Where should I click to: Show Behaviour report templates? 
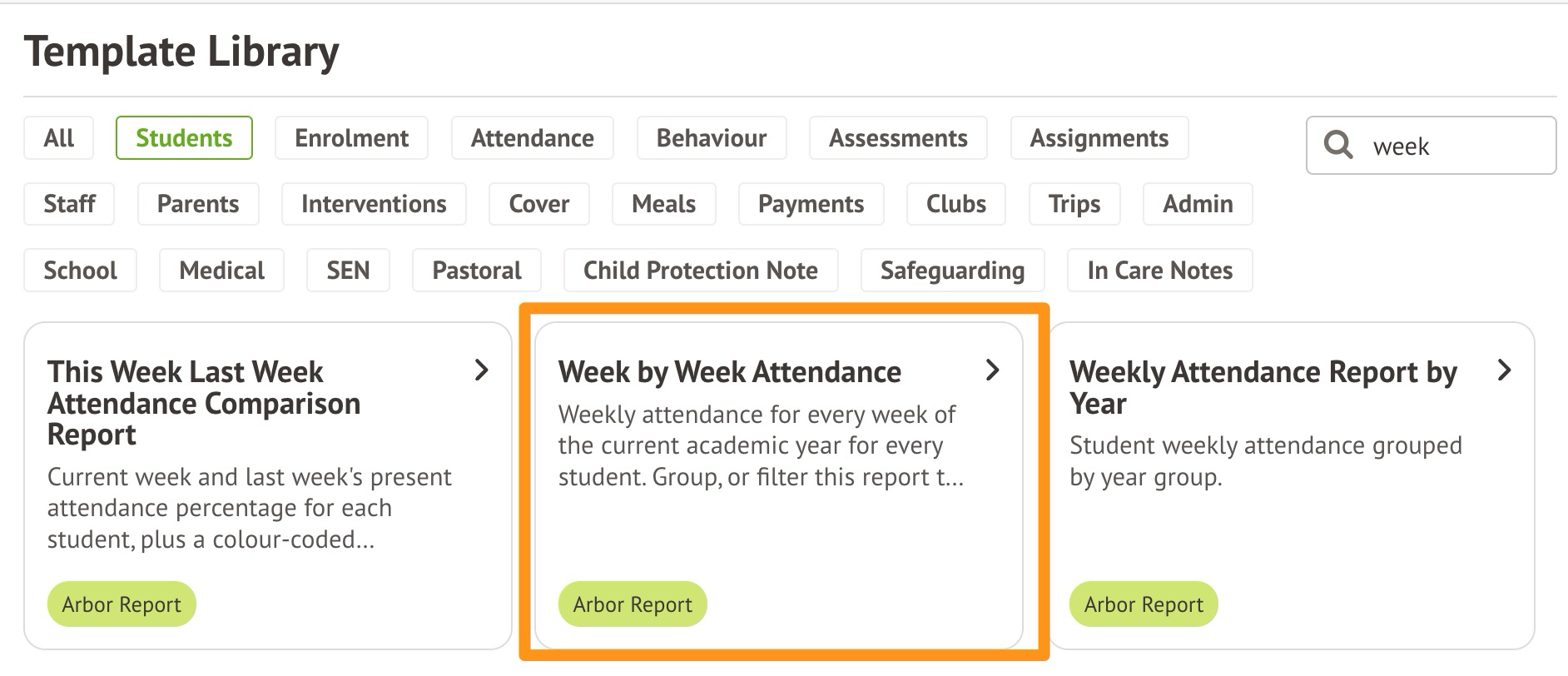pos(712,138)
